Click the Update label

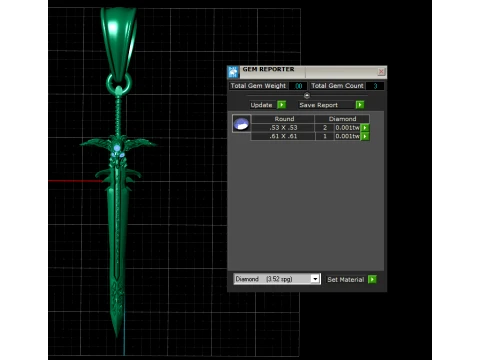261,105
